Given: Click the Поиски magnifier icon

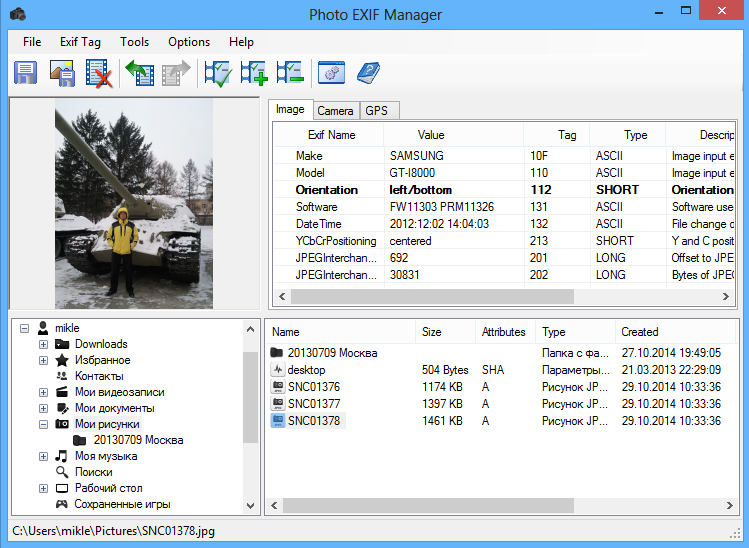Looking at the screenshot, I should [62, 472].
